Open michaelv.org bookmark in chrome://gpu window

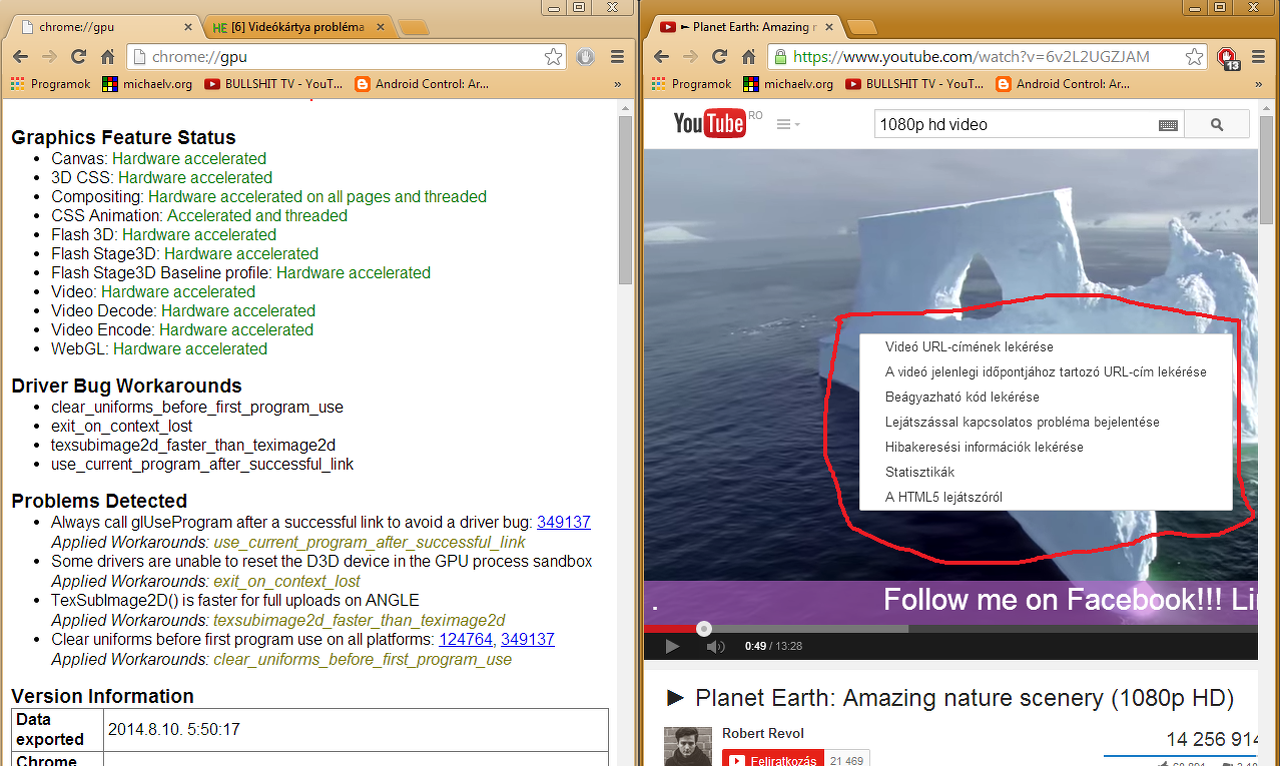(x=147, y=84)
